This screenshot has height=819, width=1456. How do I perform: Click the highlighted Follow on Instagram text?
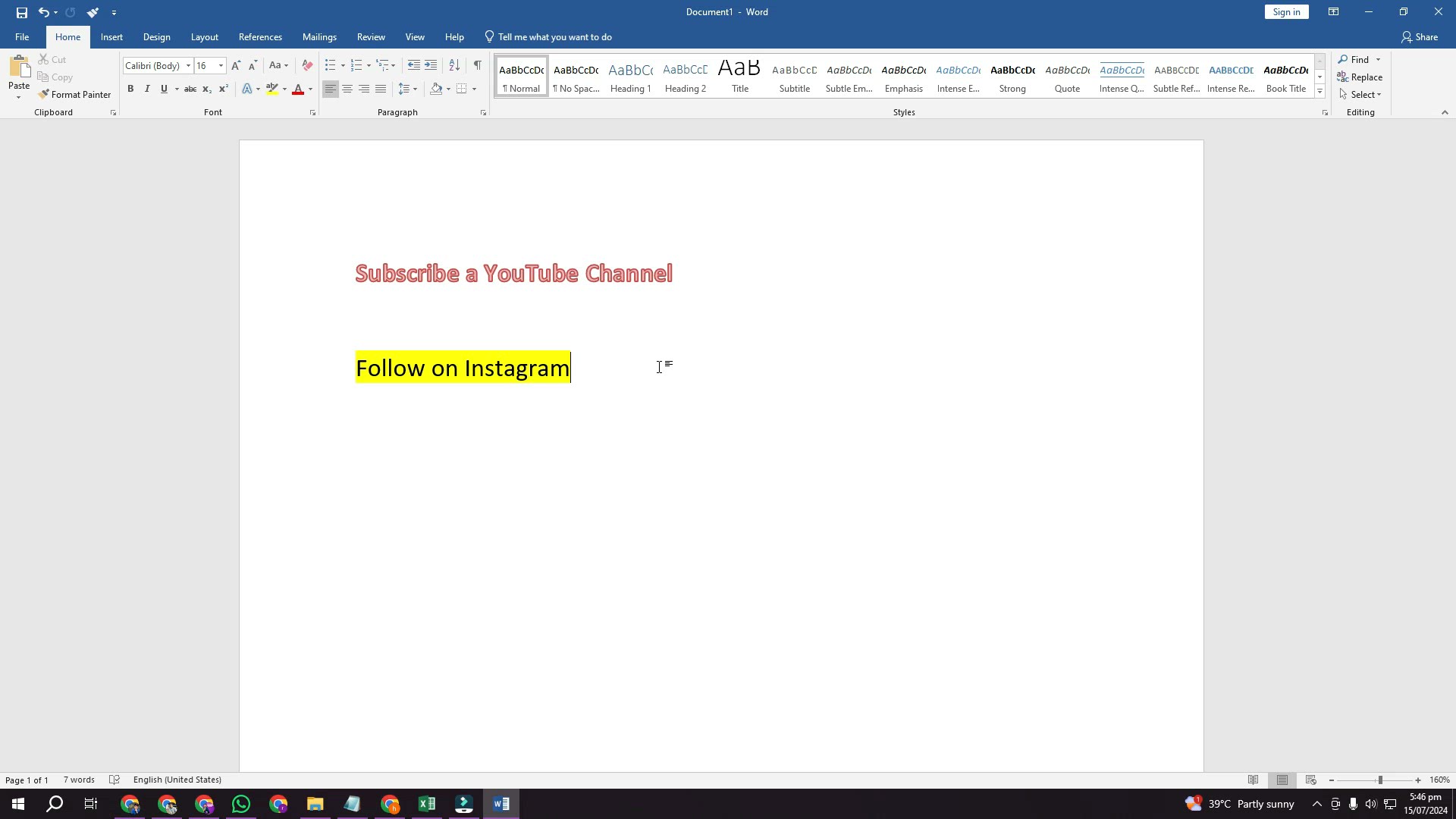[463, 368]
